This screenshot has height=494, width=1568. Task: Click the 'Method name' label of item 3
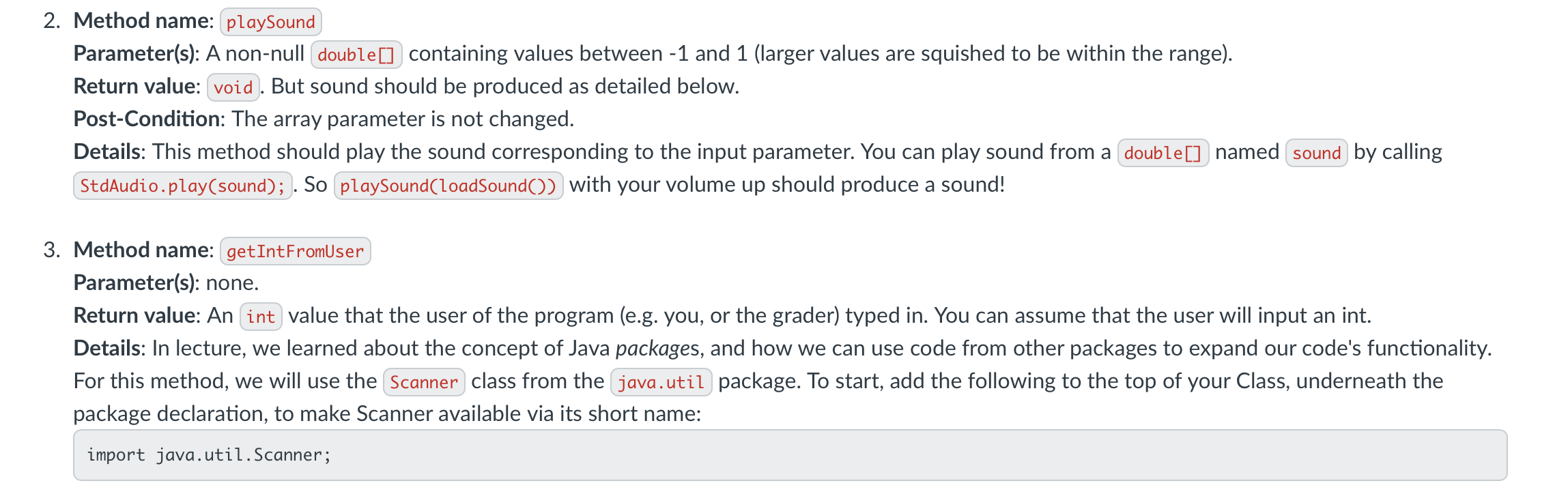[143, 250]
